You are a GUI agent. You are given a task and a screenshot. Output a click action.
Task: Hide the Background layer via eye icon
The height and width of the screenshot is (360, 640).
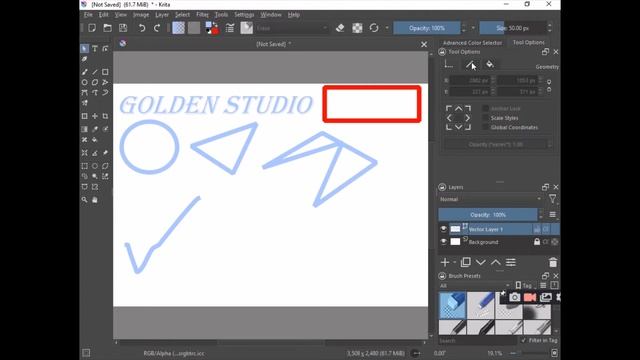[x=443, y=242]
